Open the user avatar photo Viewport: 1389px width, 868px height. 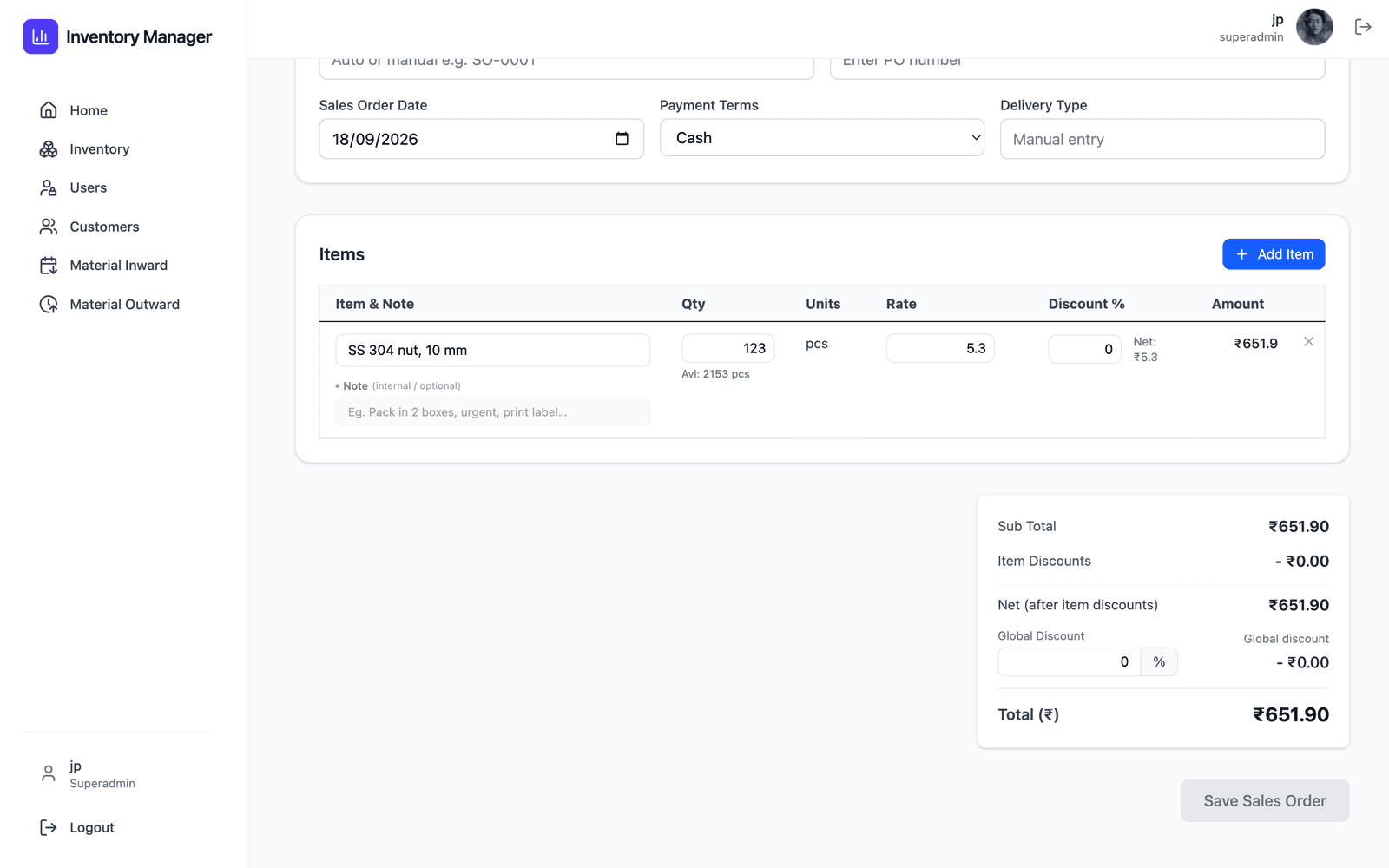point(1314,27)
